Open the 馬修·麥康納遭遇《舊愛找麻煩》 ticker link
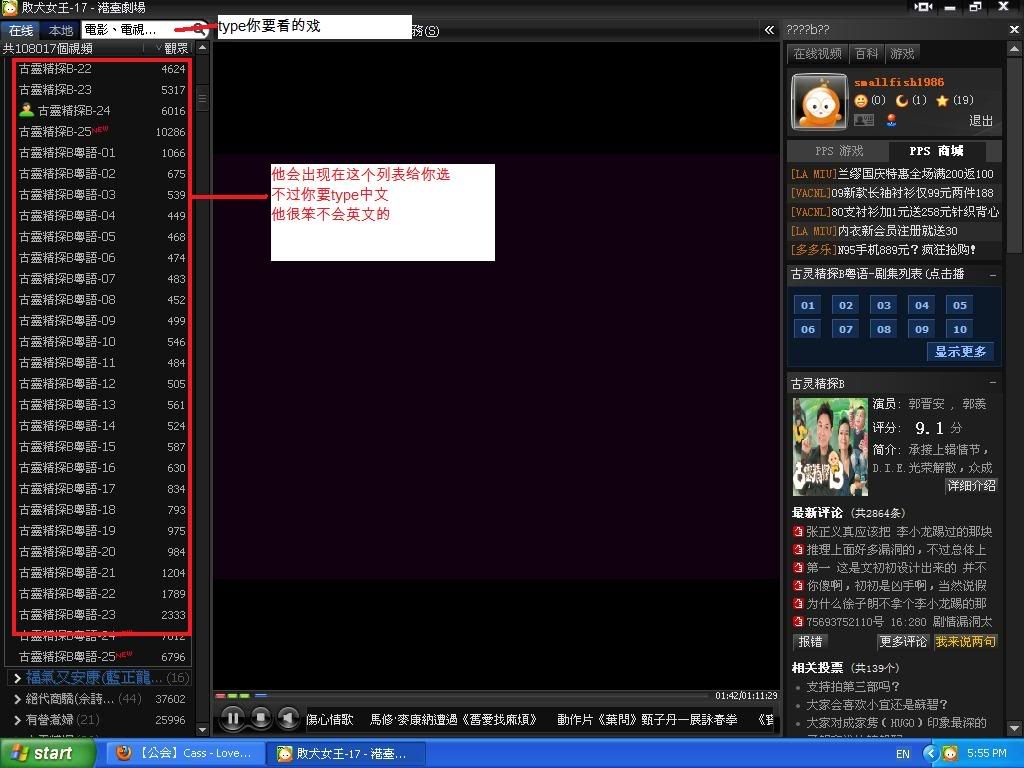 coord(454,719)
